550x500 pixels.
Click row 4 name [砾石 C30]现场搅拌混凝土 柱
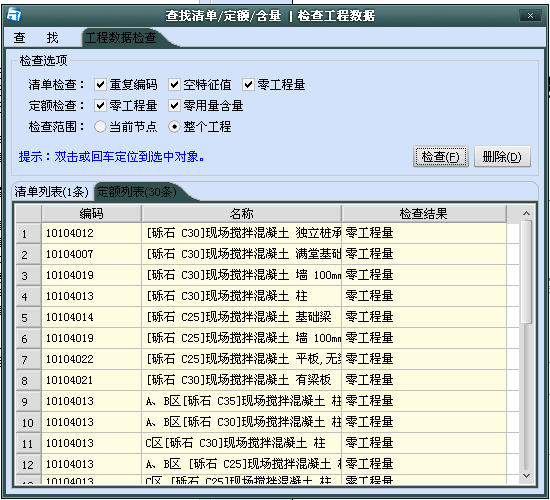pyautogui.click(x=242, y=296)
